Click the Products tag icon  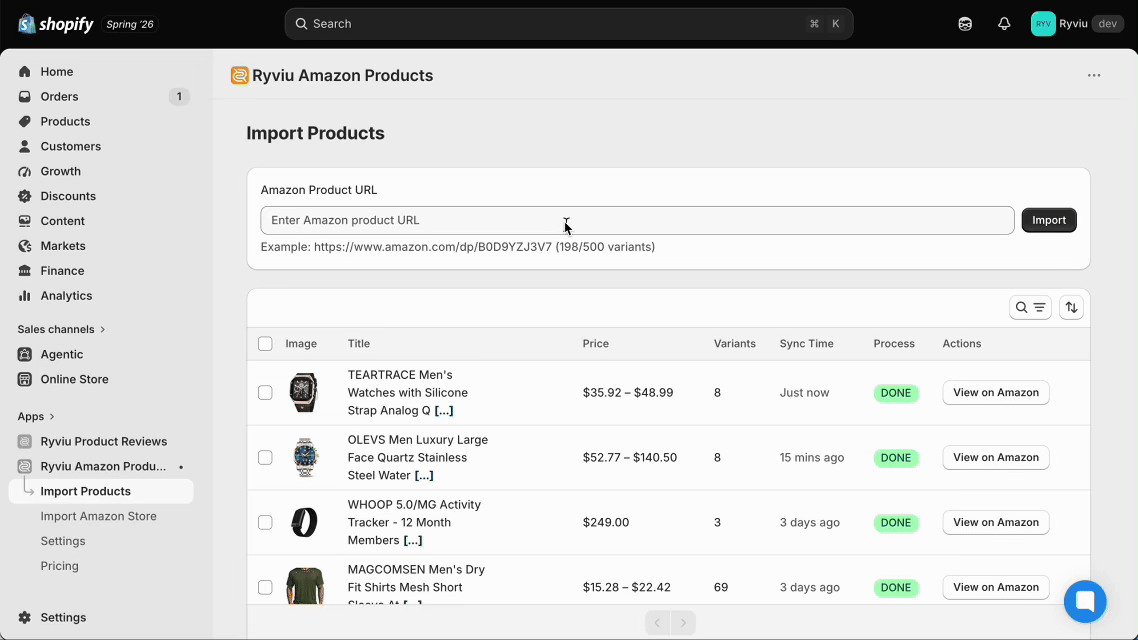click(25, 121)
